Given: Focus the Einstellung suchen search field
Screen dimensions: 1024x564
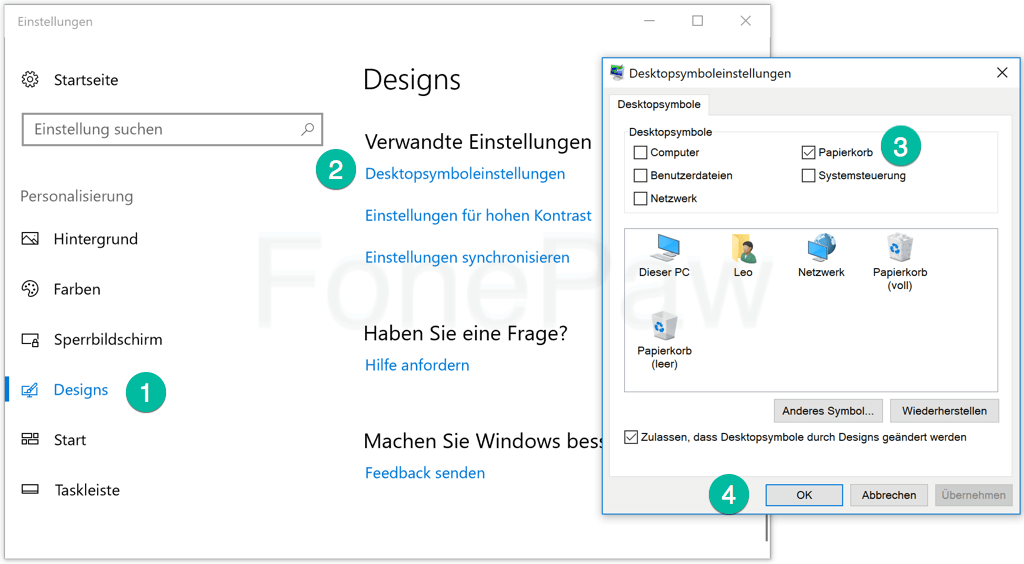Looking at the screenshot, I should pyautogui.click(x=172, y=129).
